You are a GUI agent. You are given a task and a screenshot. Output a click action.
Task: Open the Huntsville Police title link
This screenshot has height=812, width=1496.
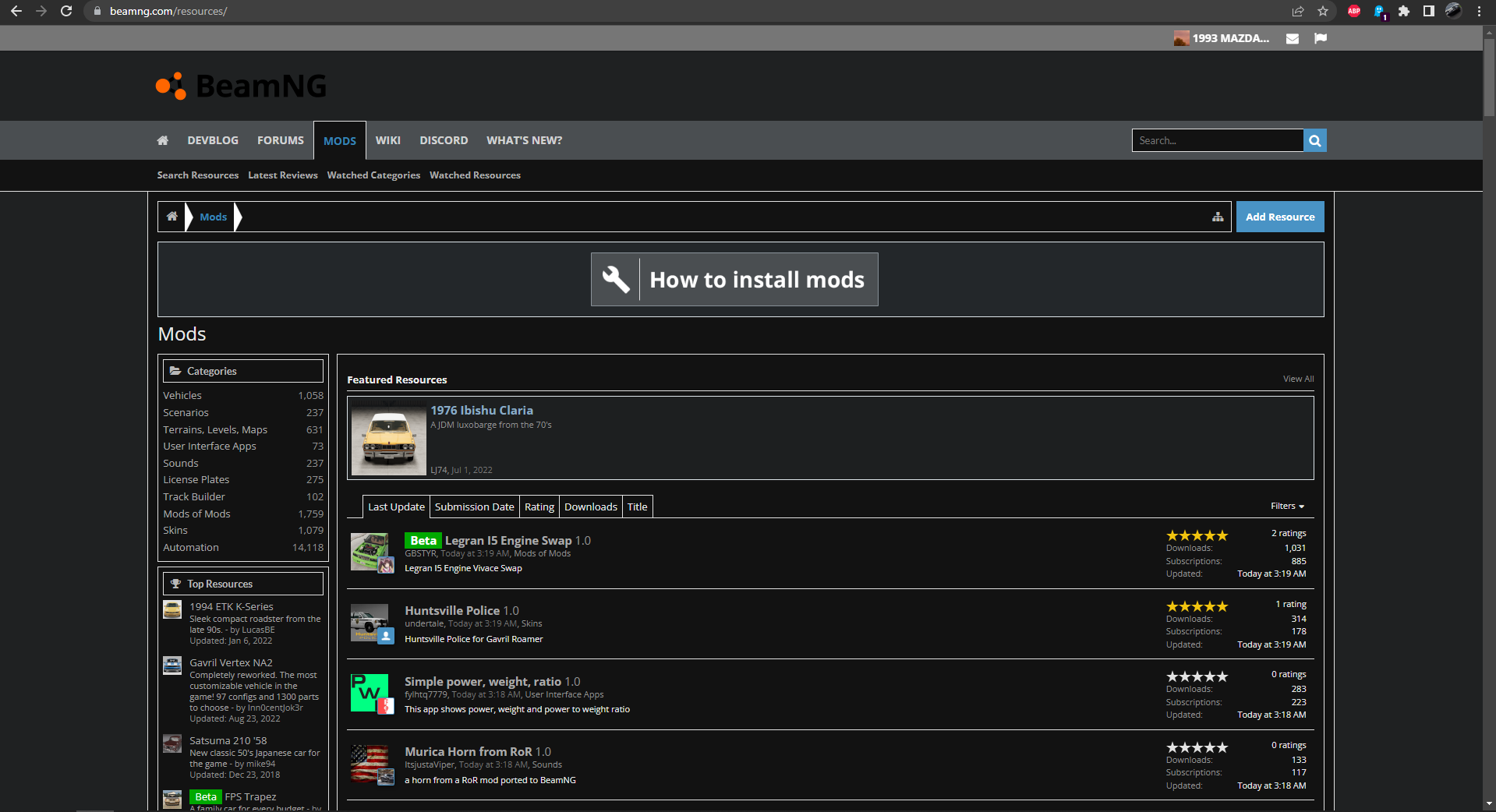(x=452, y=611)
